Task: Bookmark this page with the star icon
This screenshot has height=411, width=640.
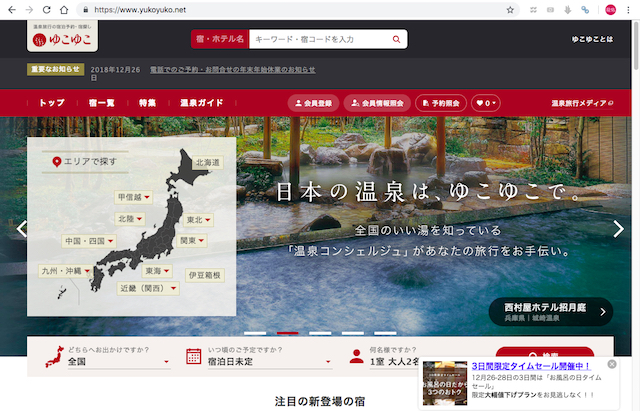Action: coord(510,9)
